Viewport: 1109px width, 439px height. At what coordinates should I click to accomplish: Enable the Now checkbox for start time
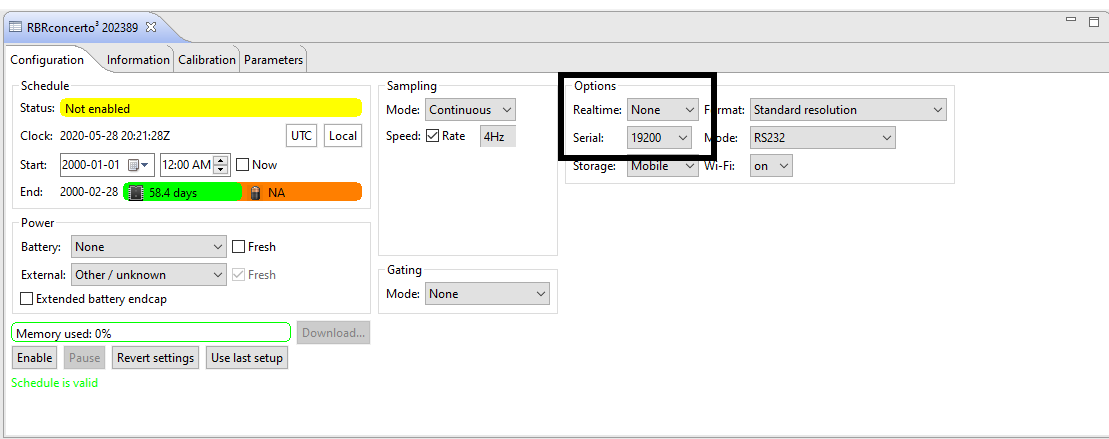click(x=242, y=165)
